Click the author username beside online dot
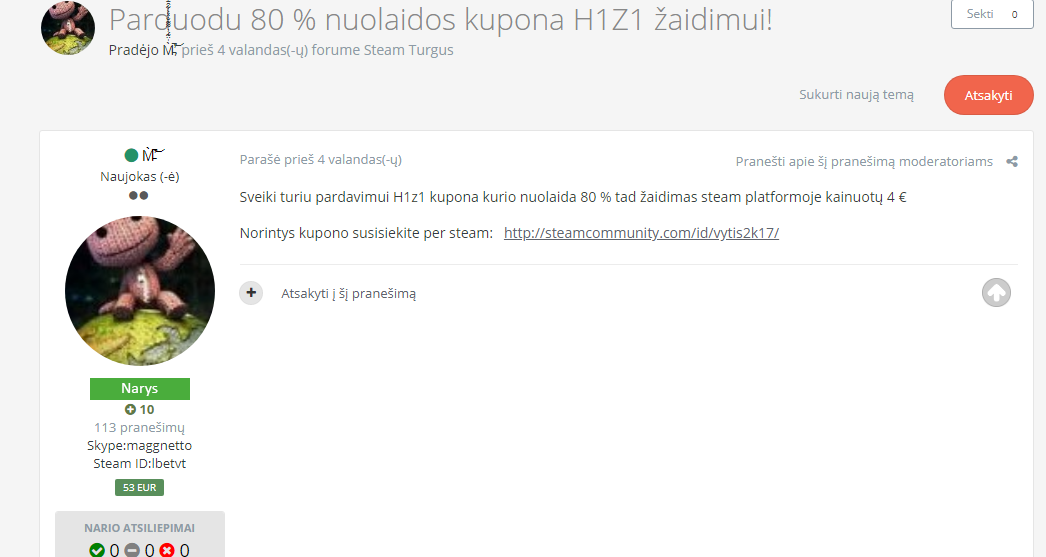 click(x=153, y=155)
